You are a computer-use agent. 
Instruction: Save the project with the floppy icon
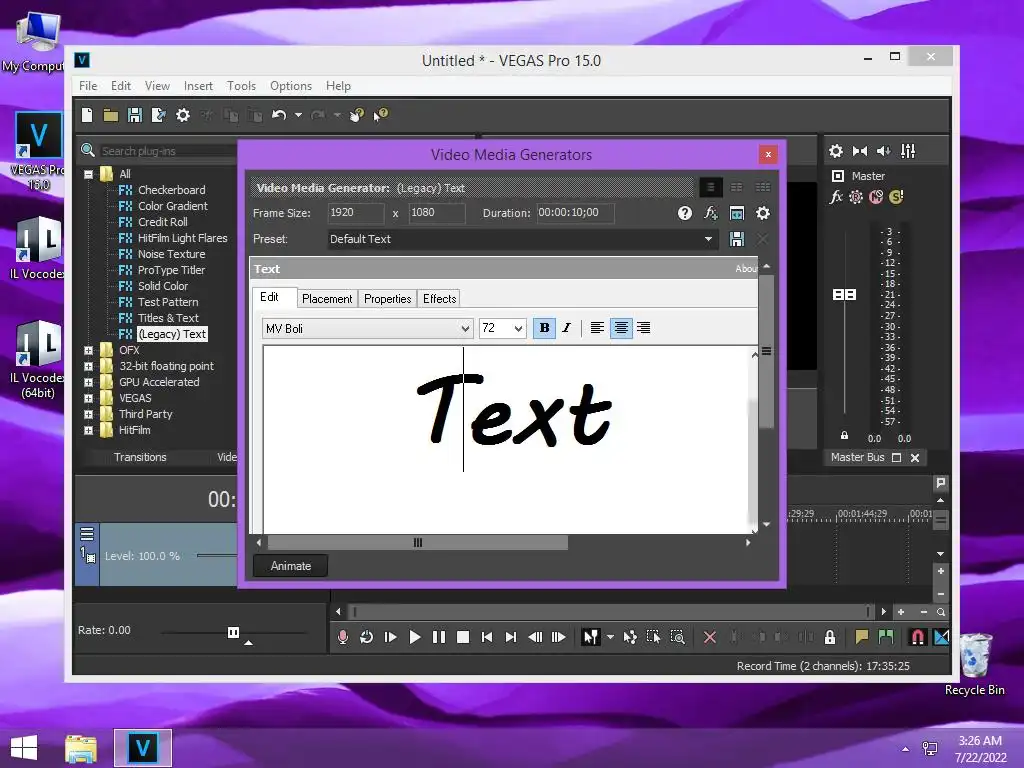(x=135, y=115)
